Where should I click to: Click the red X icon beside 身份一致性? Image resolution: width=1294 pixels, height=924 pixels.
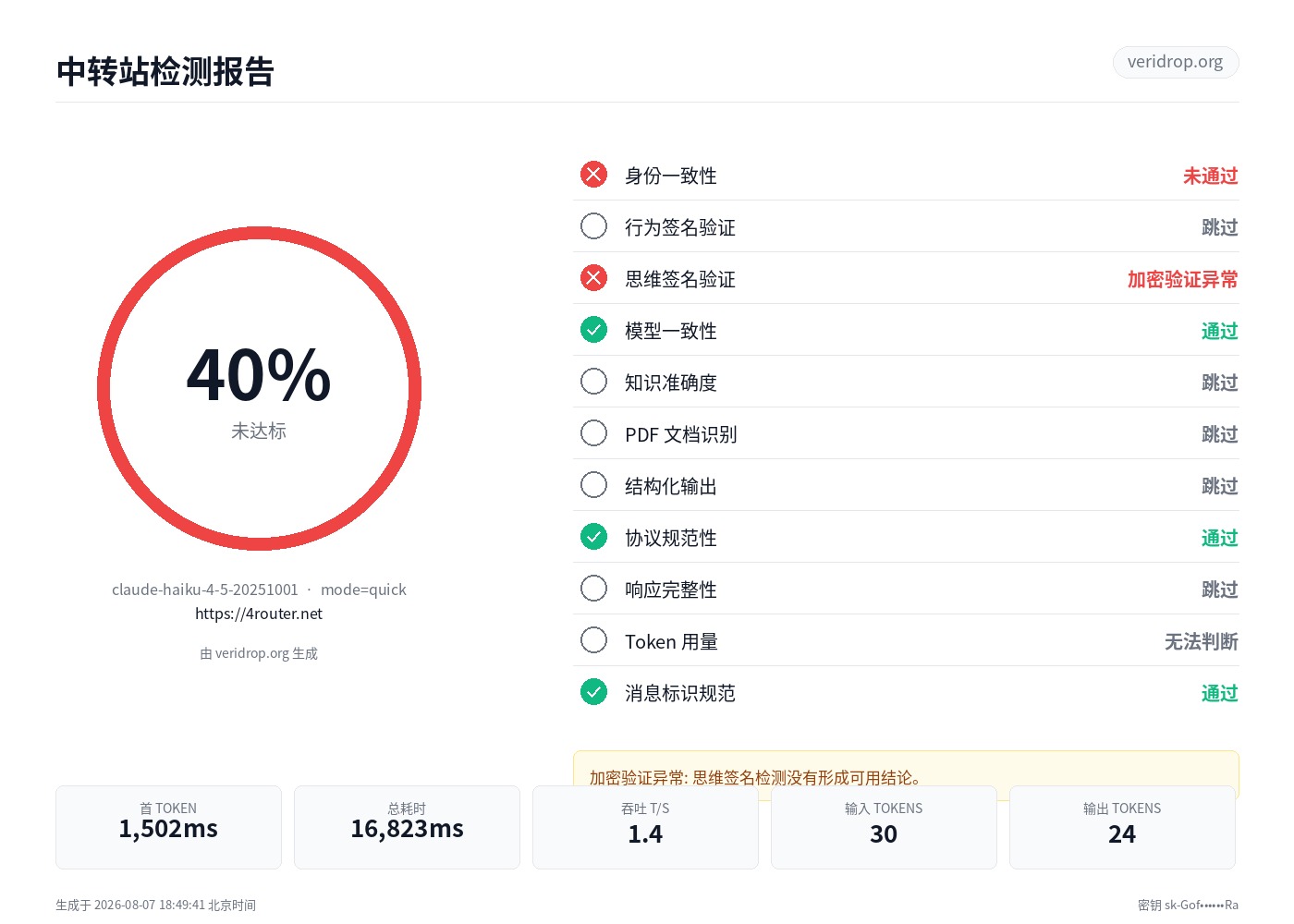click(593, 175)
